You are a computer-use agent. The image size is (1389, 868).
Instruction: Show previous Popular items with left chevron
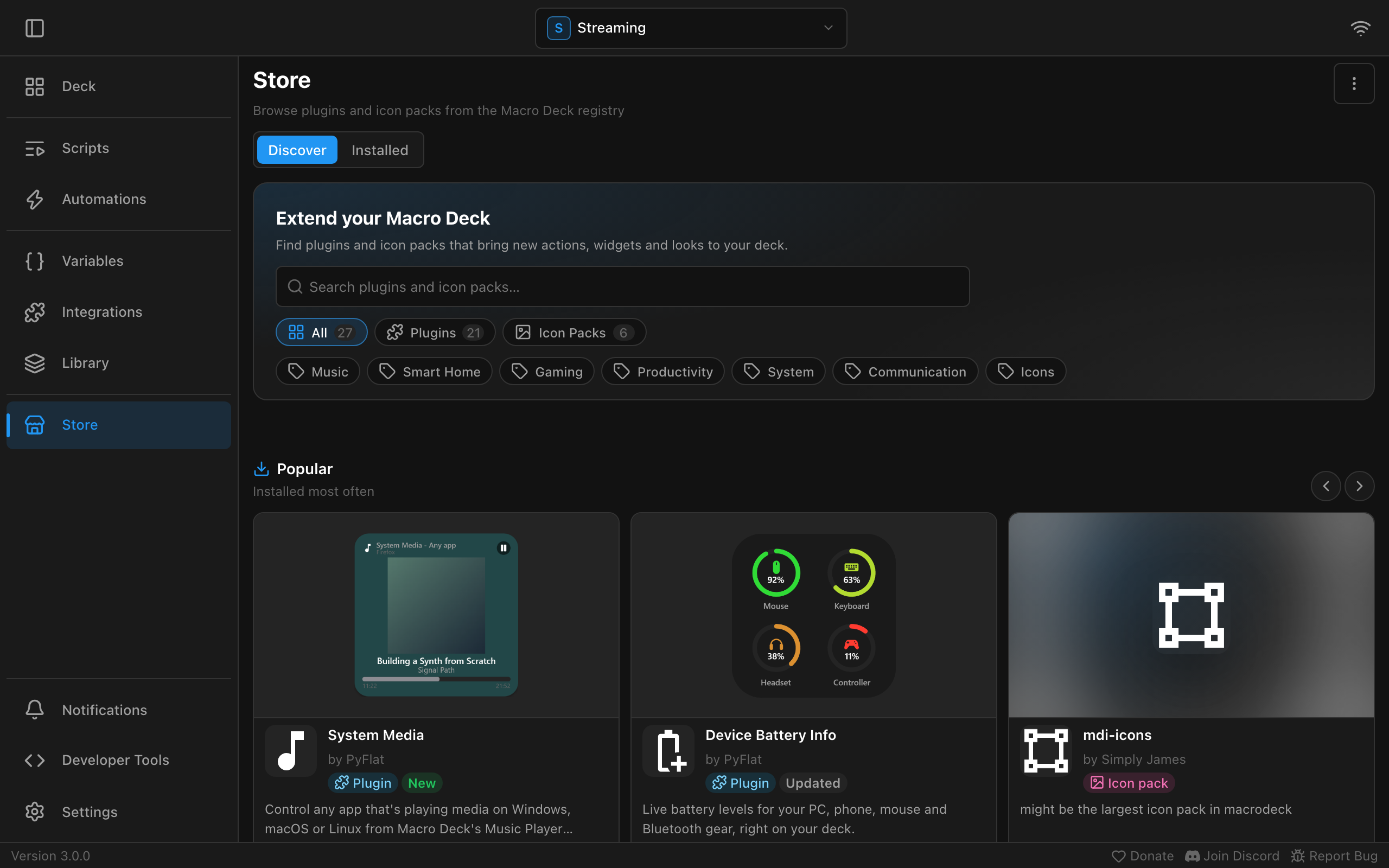[x=1326, y=486]
